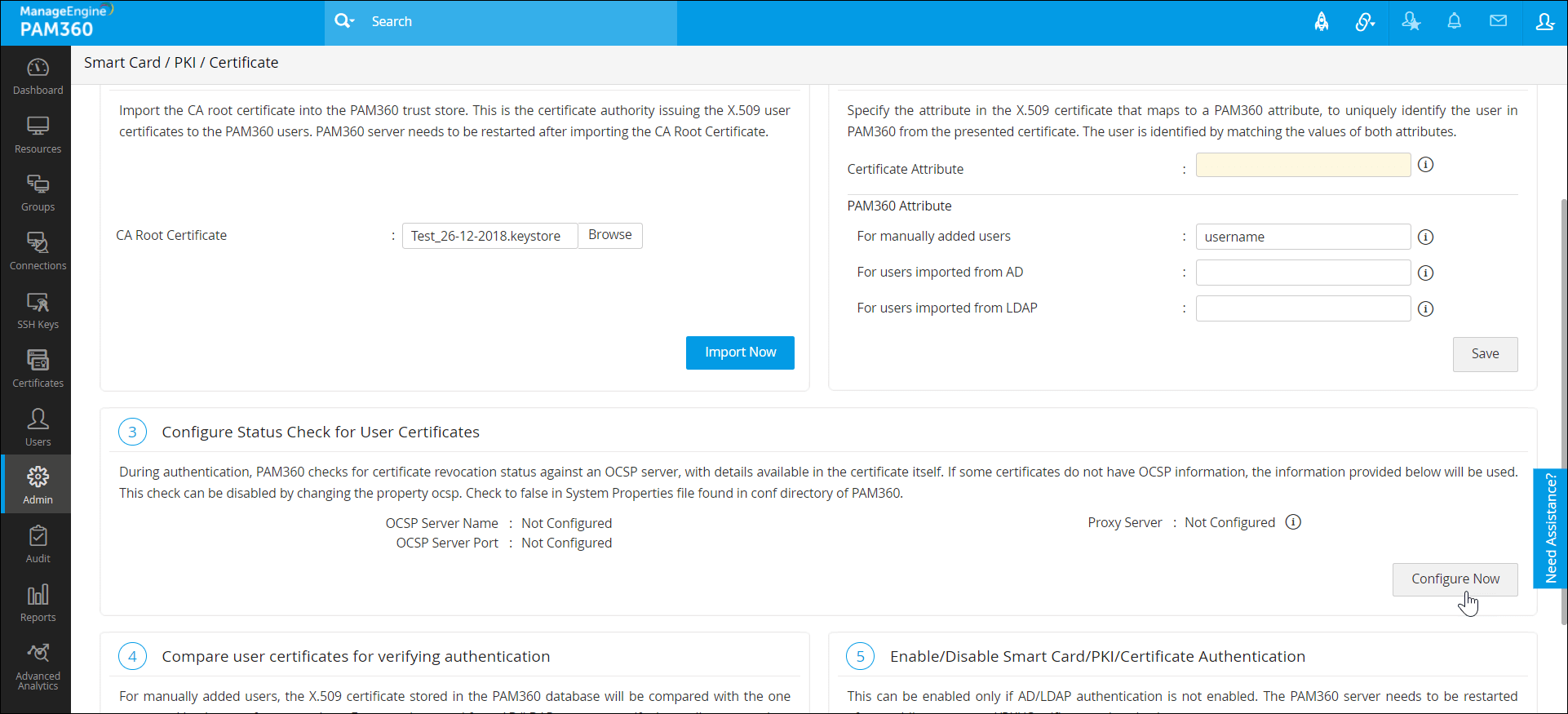Click the users imported from AD field
The width and height of the screenshot is (1568, 714).
(x=1303, y=273)
